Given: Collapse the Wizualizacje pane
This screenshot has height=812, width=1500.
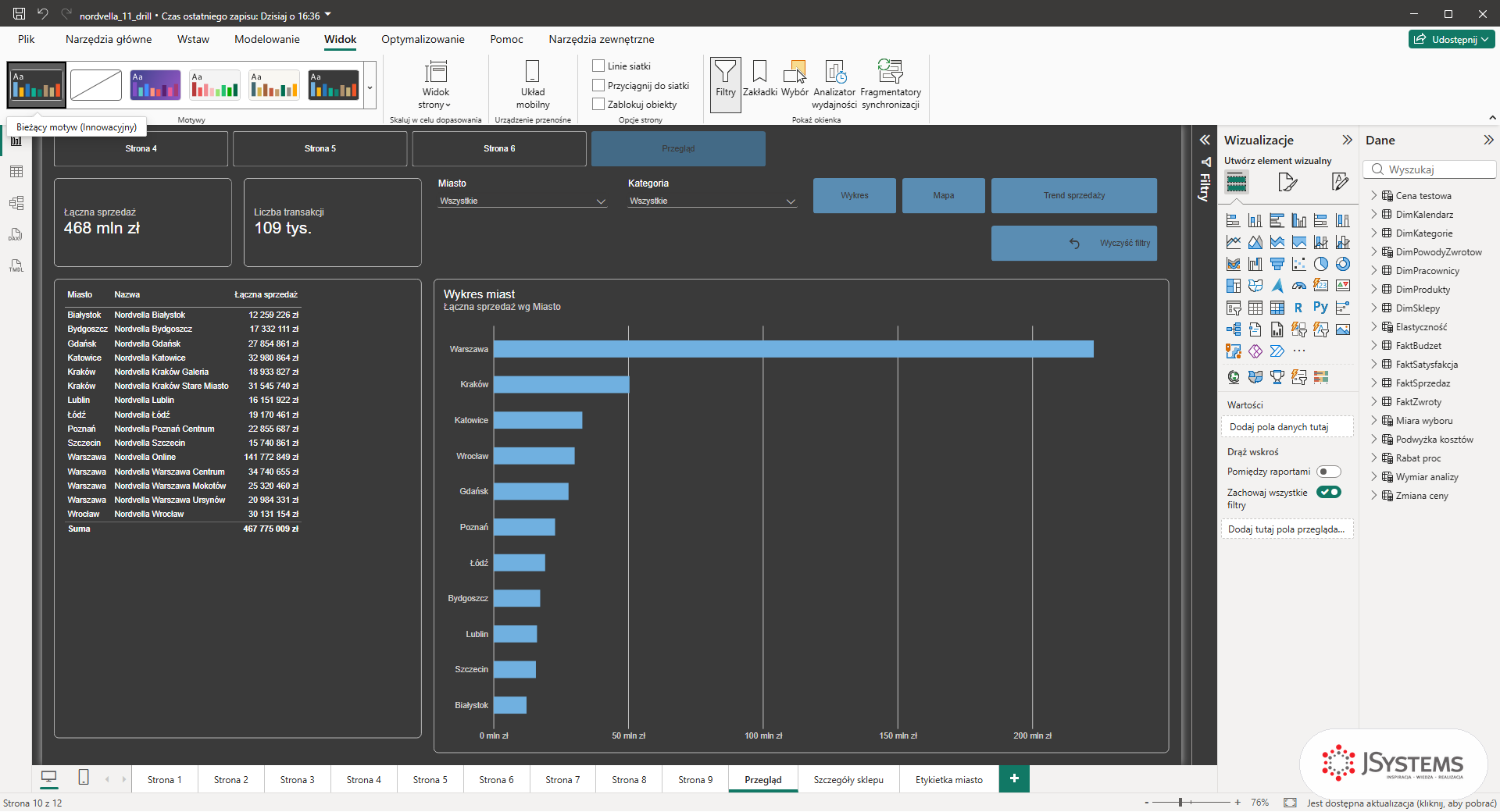Looking at the screenshot, I should [x=1347, y=140].
